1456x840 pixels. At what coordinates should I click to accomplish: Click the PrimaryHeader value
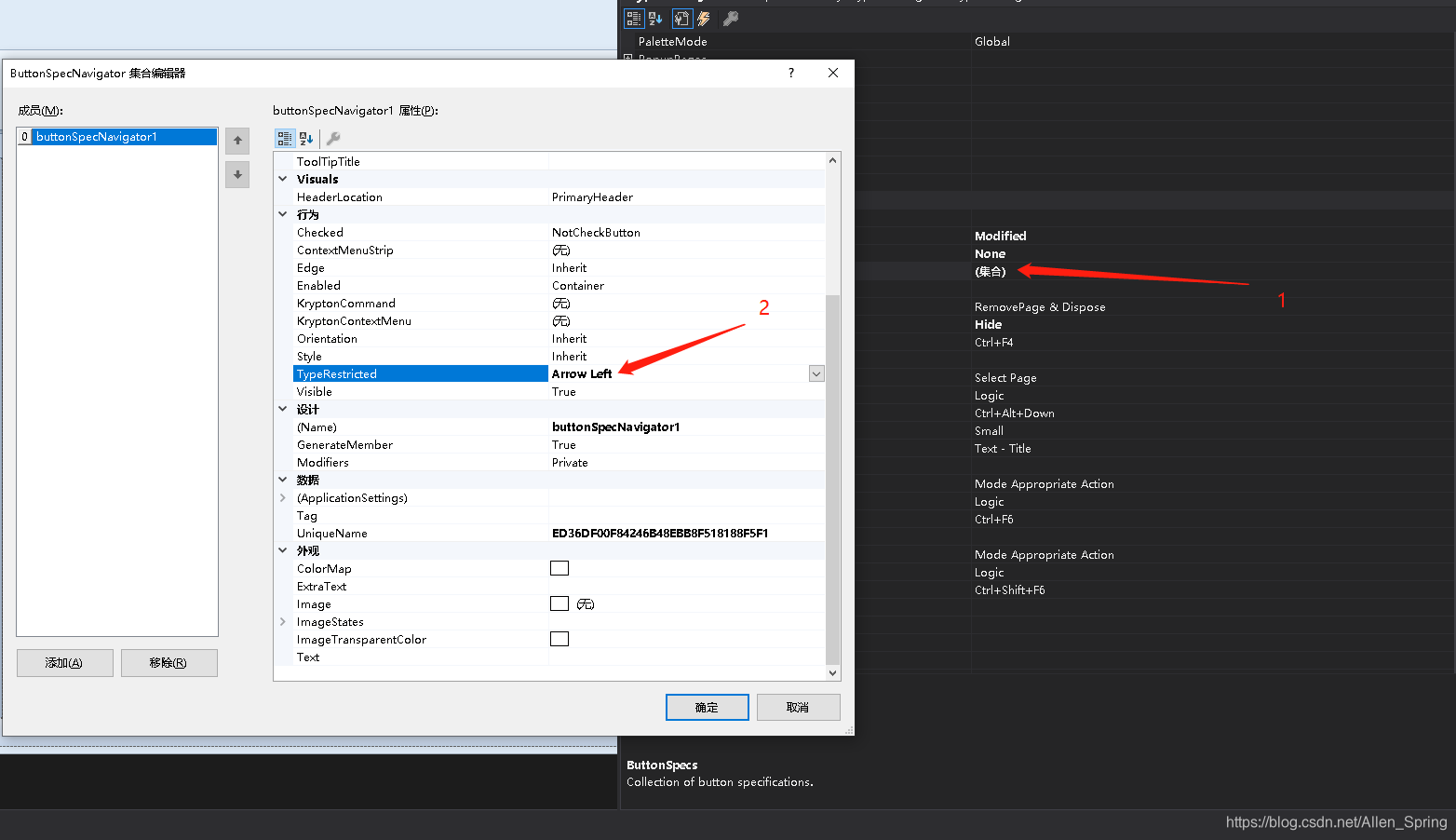tap(592, 196)
